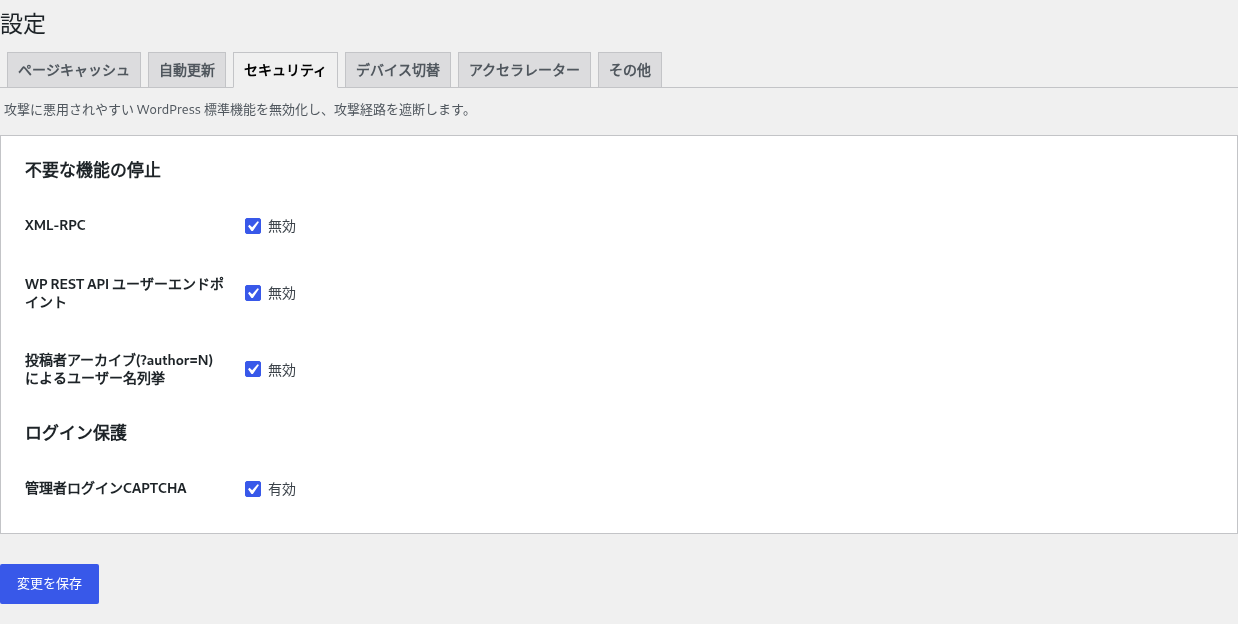This screenshot has width=1238, height=624.
Task: Click the 設定 page title
Action: (x=23, y=24)
